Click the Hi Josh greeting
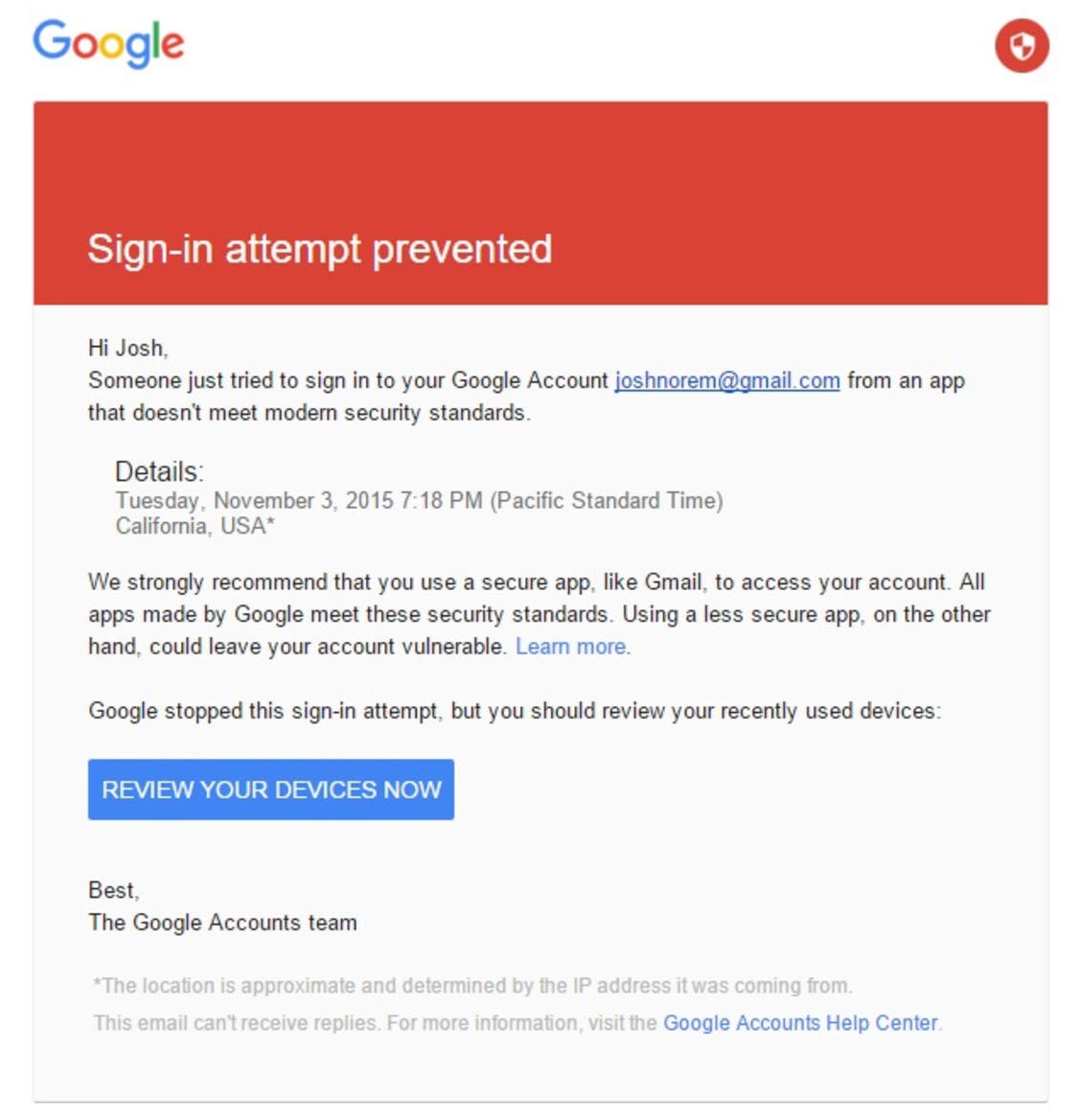Viewport: 1080px width, 1120px height. coord(127,348)
